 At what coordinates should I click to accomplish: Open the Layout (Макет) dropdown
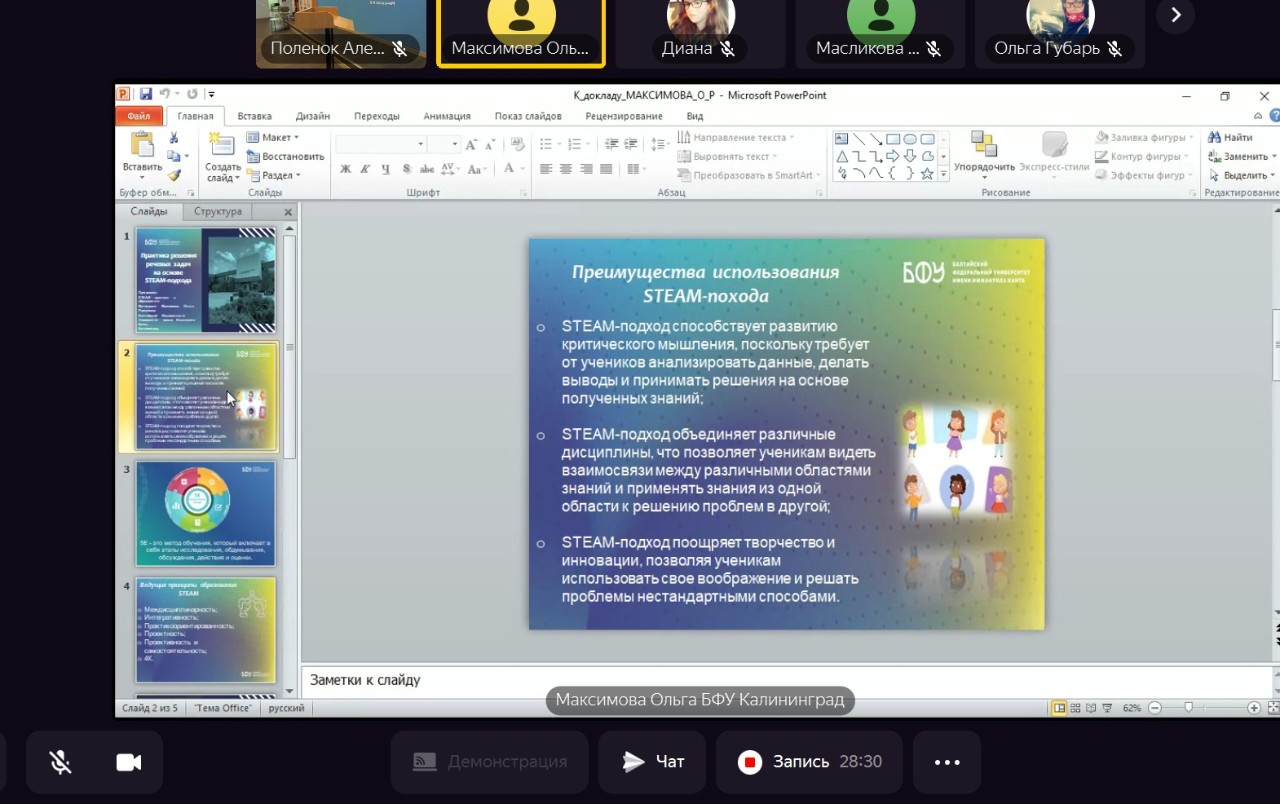pyautogui.click(x=273, y=137)
